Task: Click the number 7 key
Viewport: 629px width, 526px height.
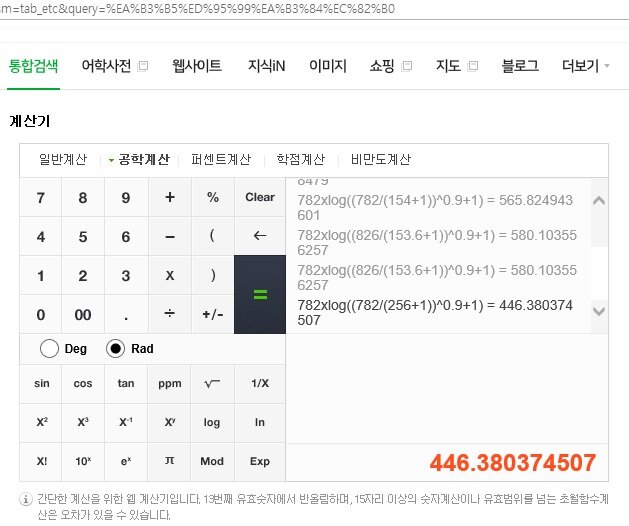Action: pos(41,197)
